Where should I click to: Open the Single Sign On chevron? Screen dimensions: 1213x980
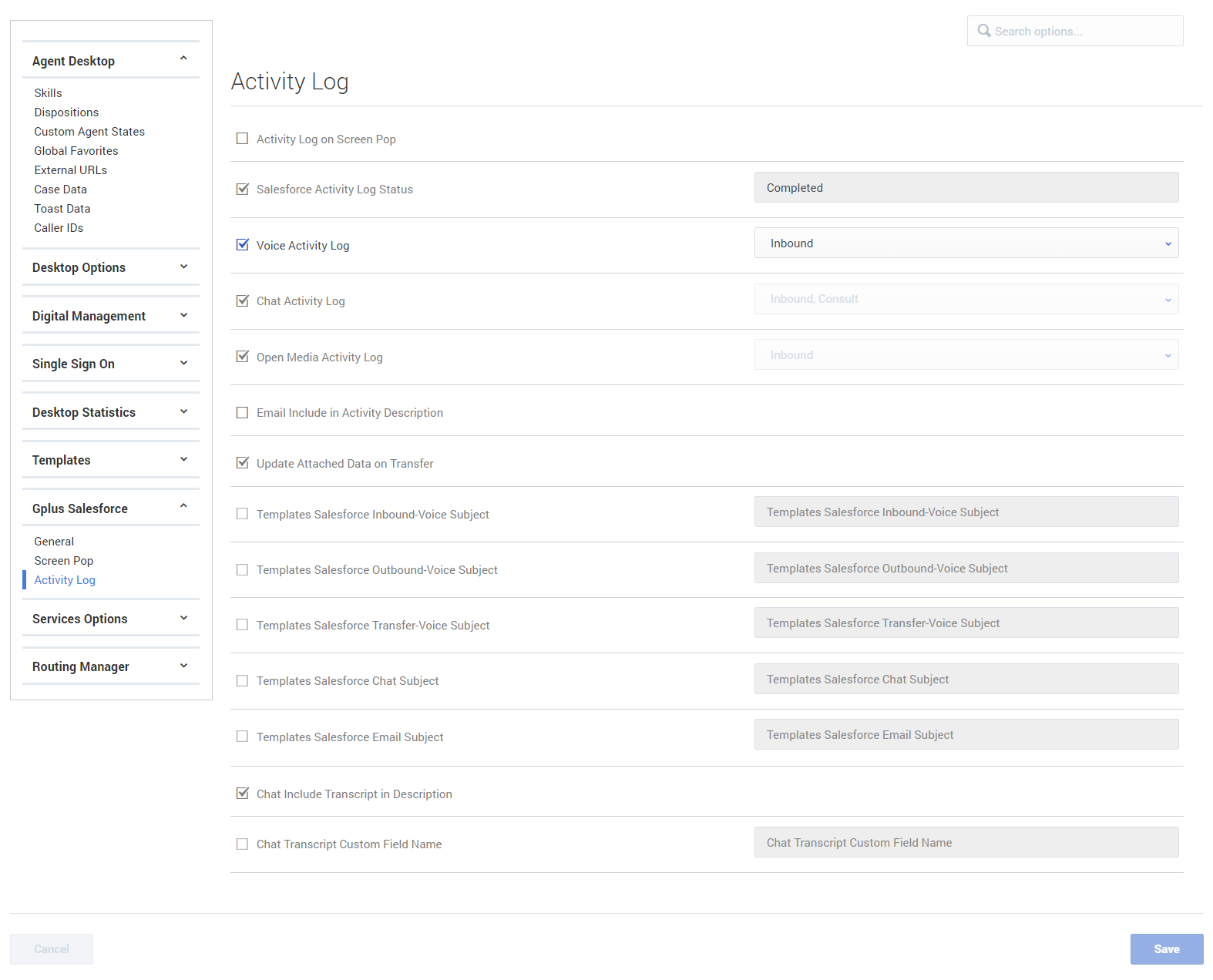coord(183,363)
